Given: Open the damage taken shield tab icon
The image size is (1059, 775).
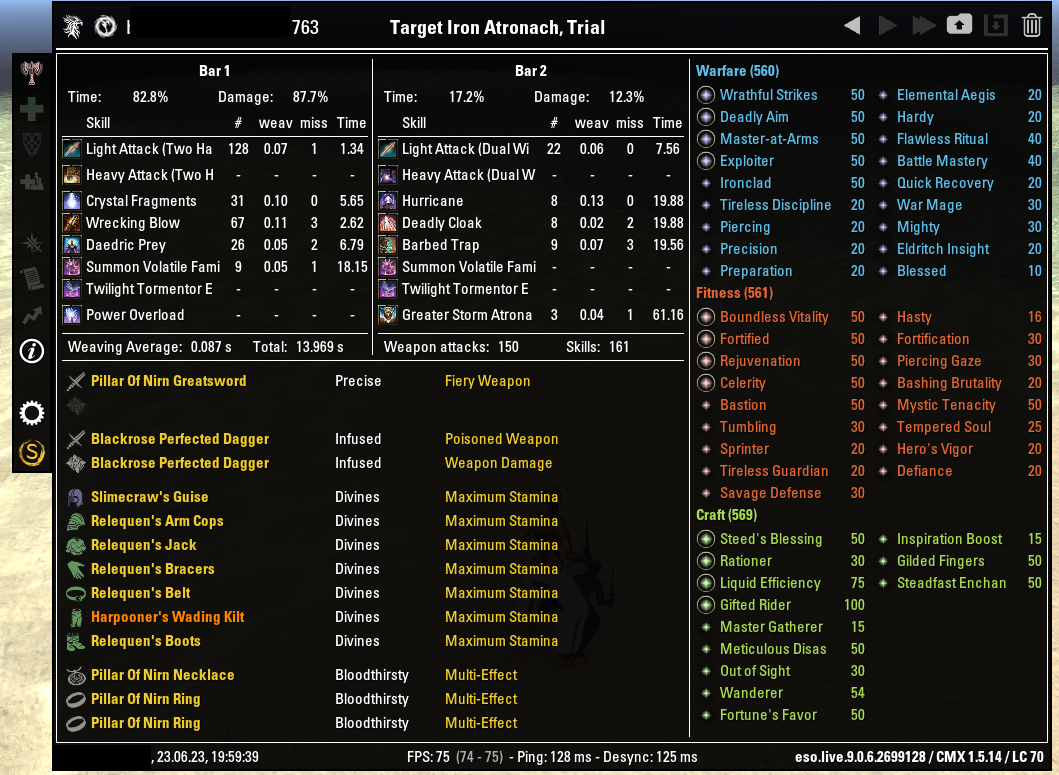Looking at the screenshot, I should pyautogui.click(x=32, y=145).
